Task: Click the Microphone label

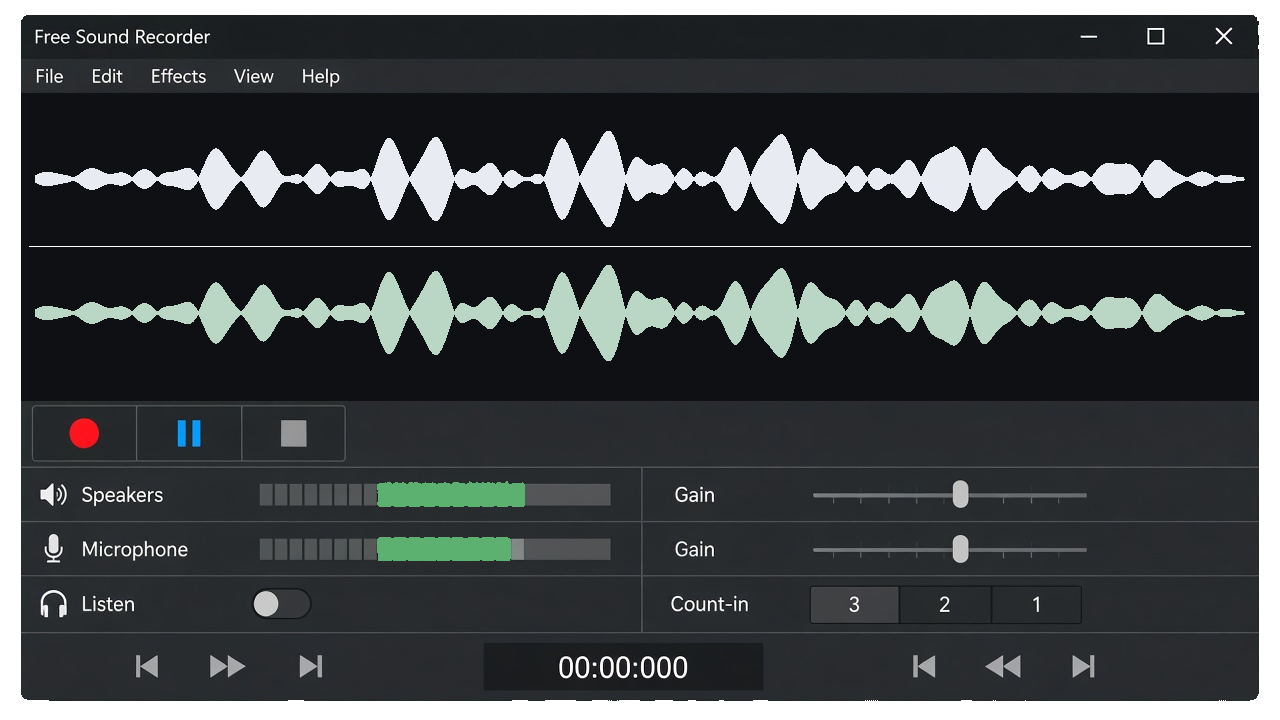Action: [x=134, y=549]
